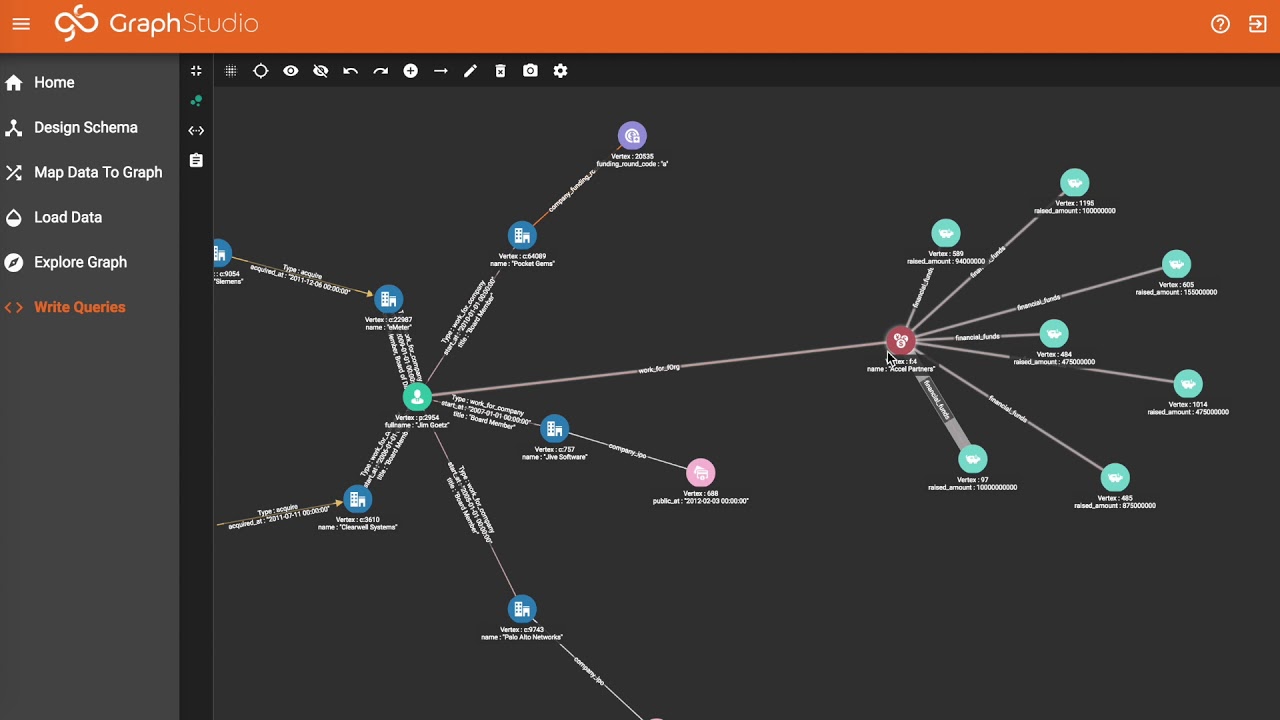Screen dimensions: 1280x720
Task: Select Write Queries in sidebar
Action: pos(79,308)
